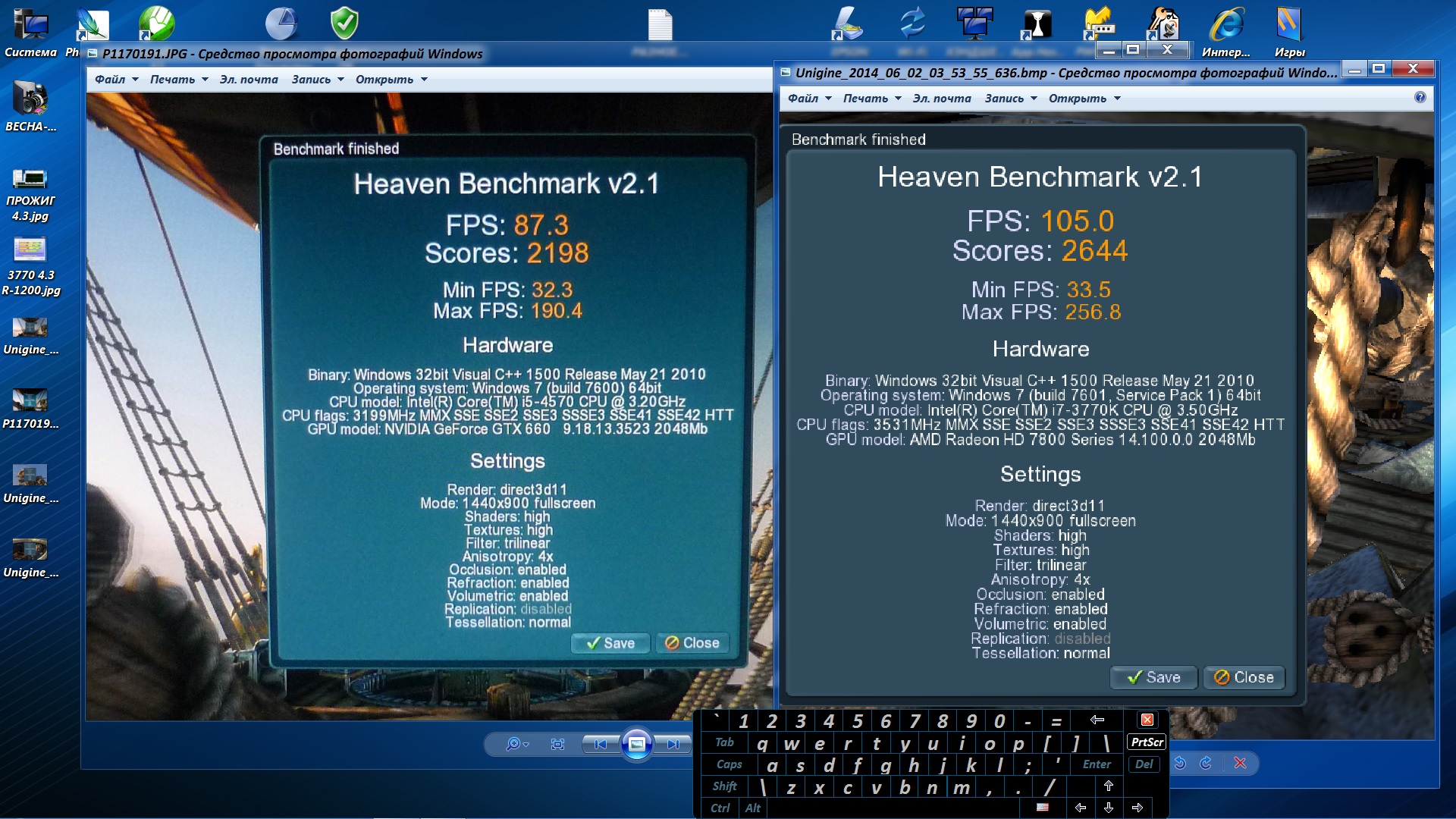
Task: Open the blank text document icon on desktop
Action: tap(660, 24)
